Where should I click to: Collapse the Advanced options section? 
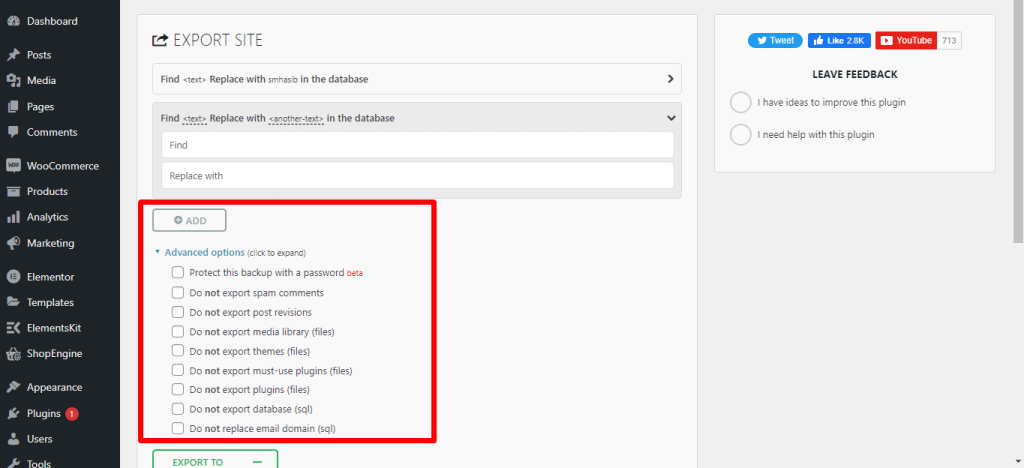(198, 253)
